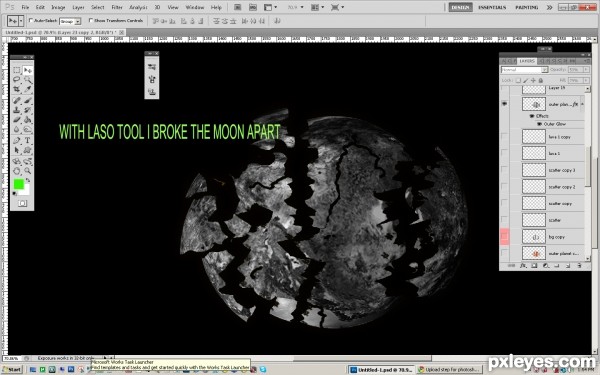Viewport: 600px width, 375px height.
Task: Select the 3D Camera Rotate tool
Action: pyautogui.click(x=28, y=161)
